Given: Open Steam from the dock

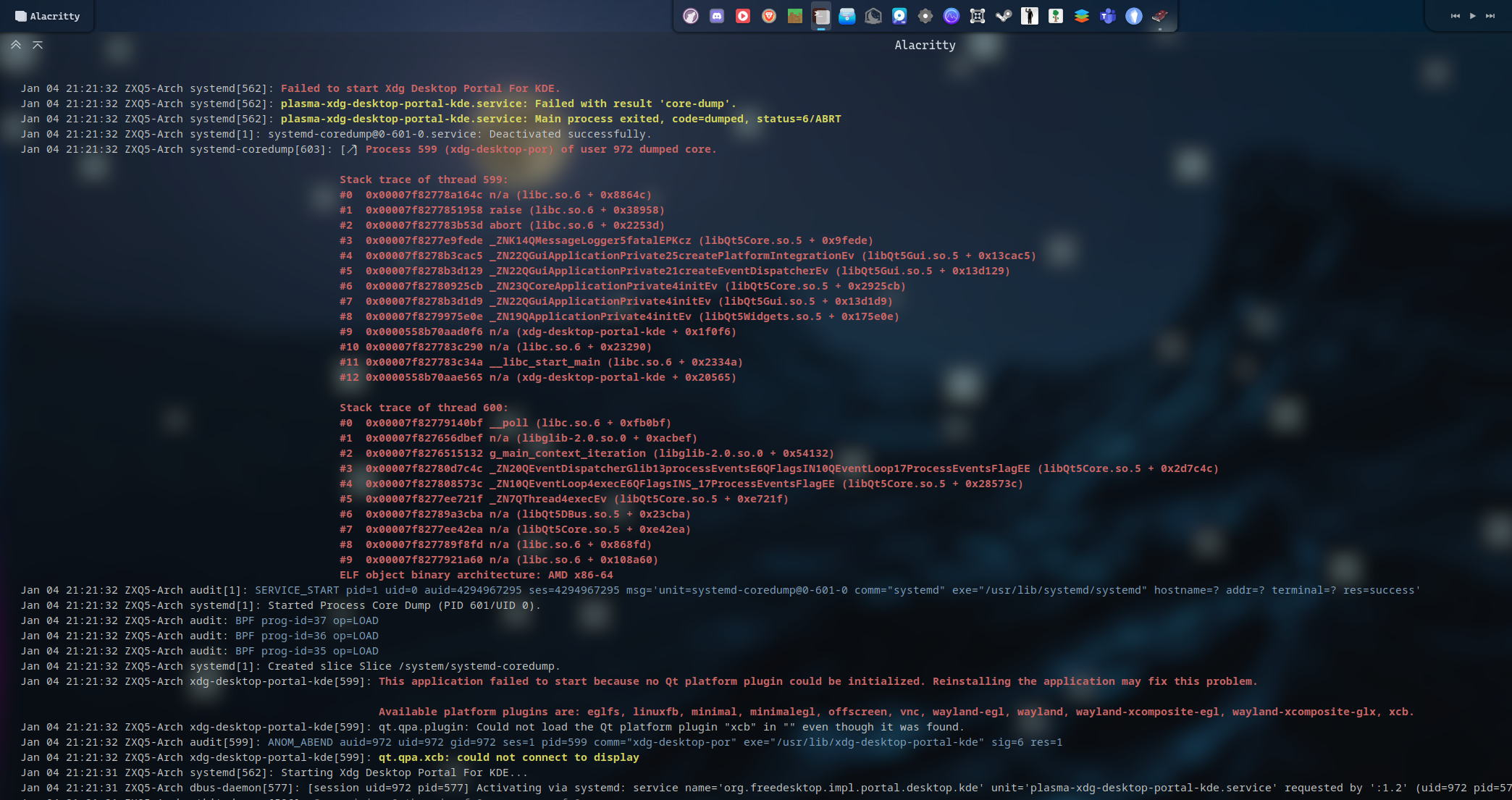Looking at the screenshot, I should click(x=1005, y=16).
